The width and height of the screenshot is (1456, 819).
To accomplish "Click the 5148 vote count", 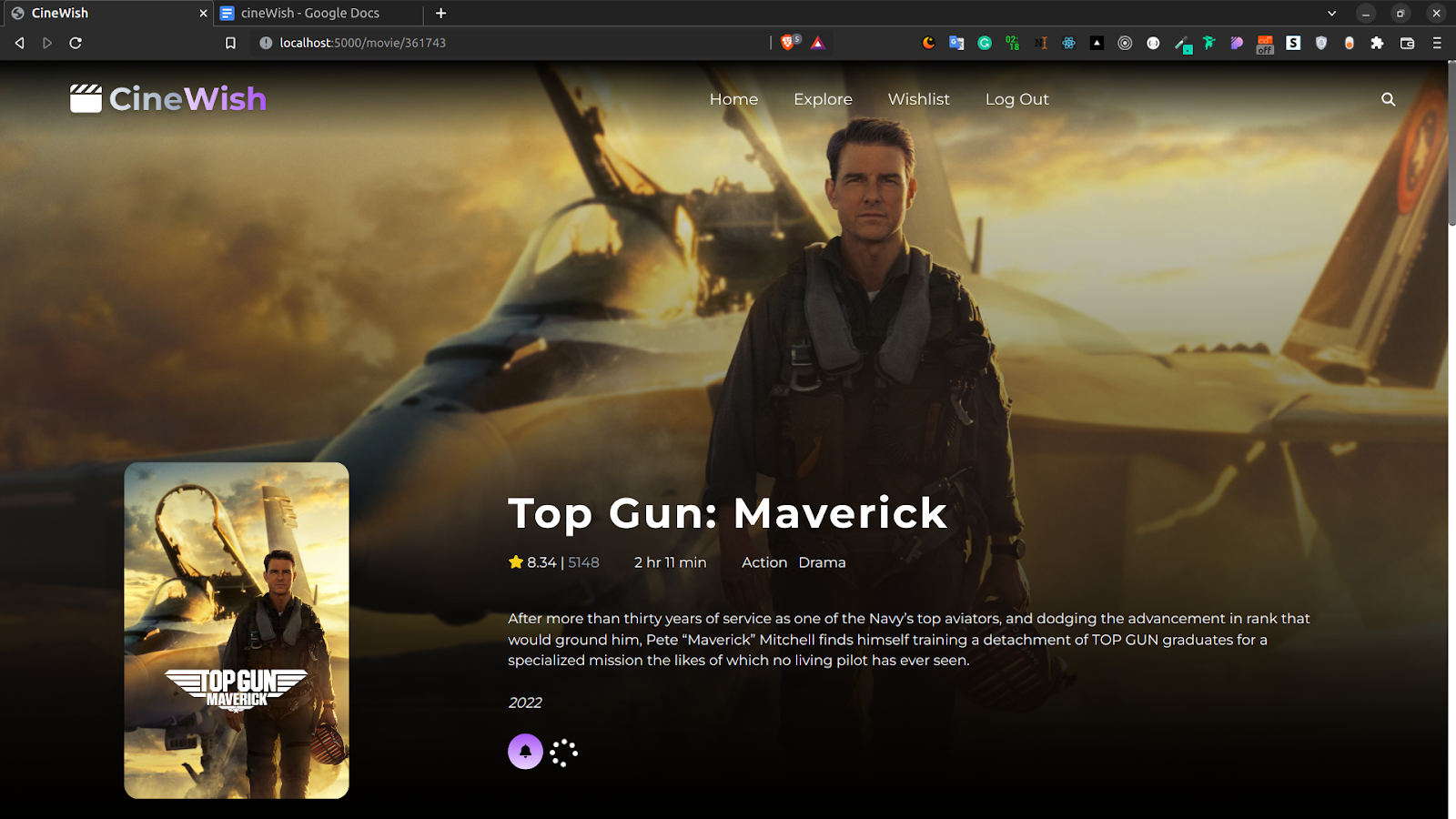I will click(x=583, y=562).
